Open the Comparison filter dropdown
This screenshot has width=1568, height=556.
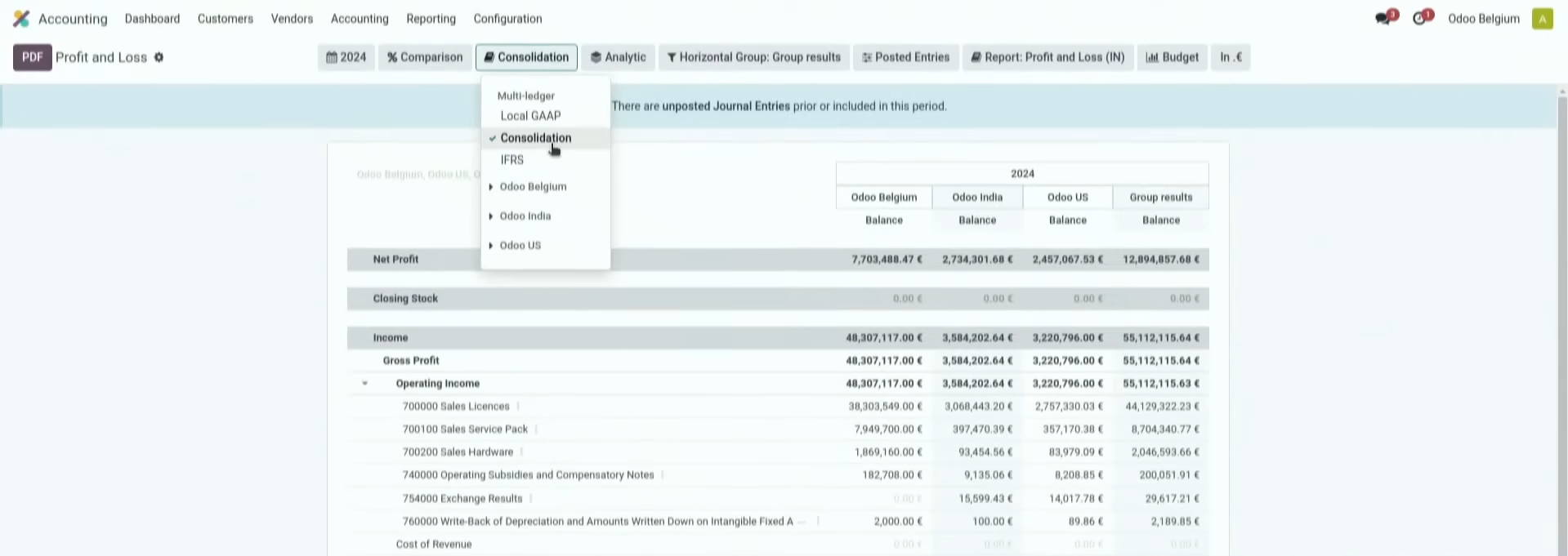pyautogui.click(x=425, y=57)
